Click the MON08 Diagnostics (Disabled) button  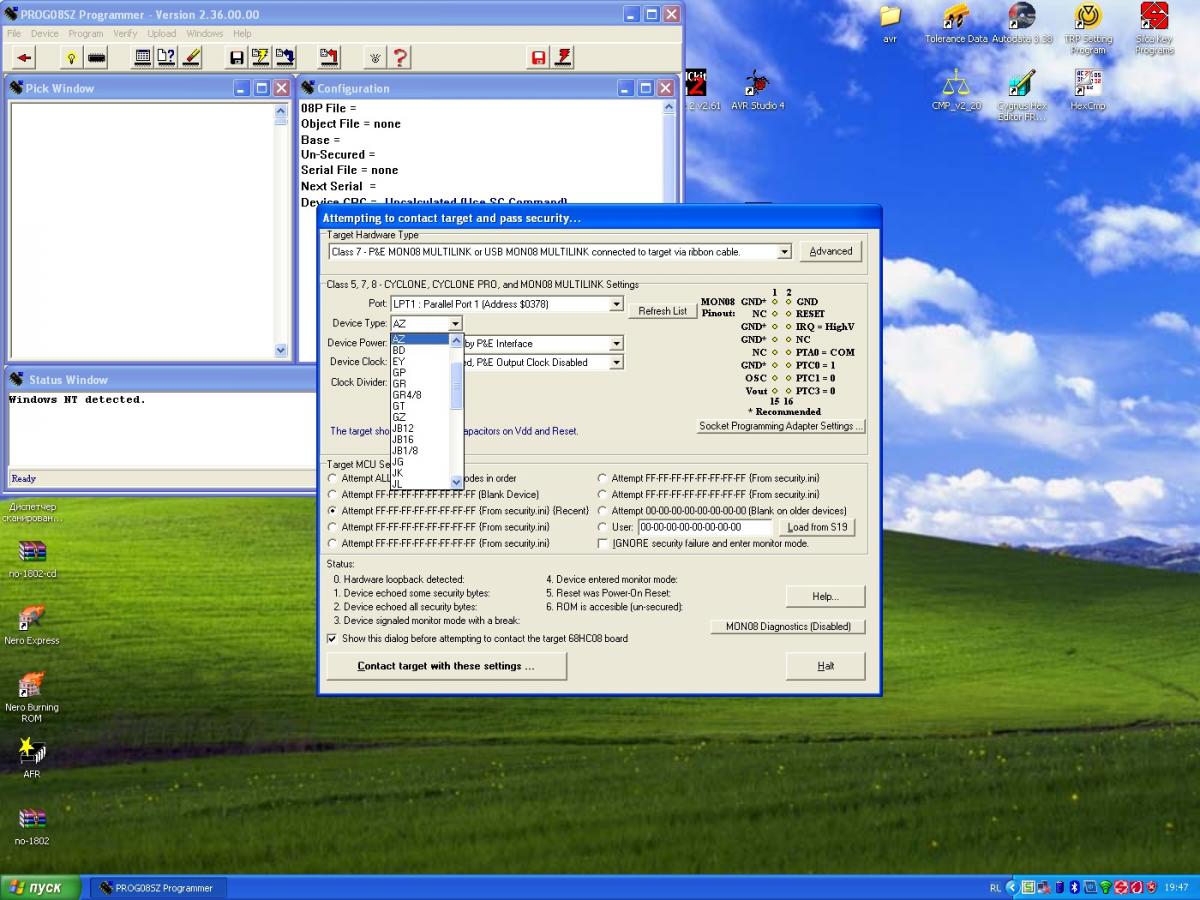(788, 627)
